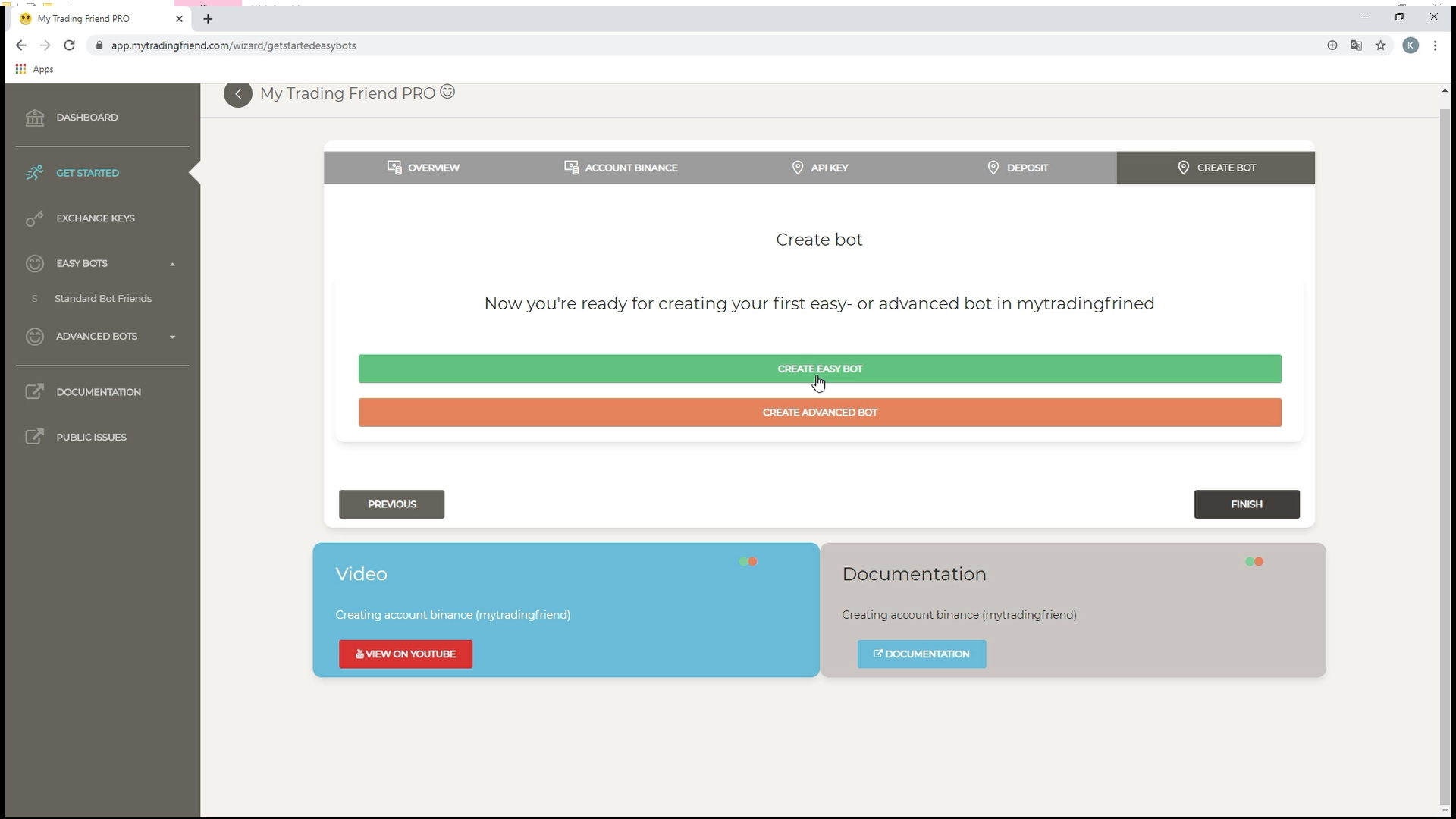Reload the page with the refresh icon
This screenshot has width=1456, height=819.
coord(69,45)
